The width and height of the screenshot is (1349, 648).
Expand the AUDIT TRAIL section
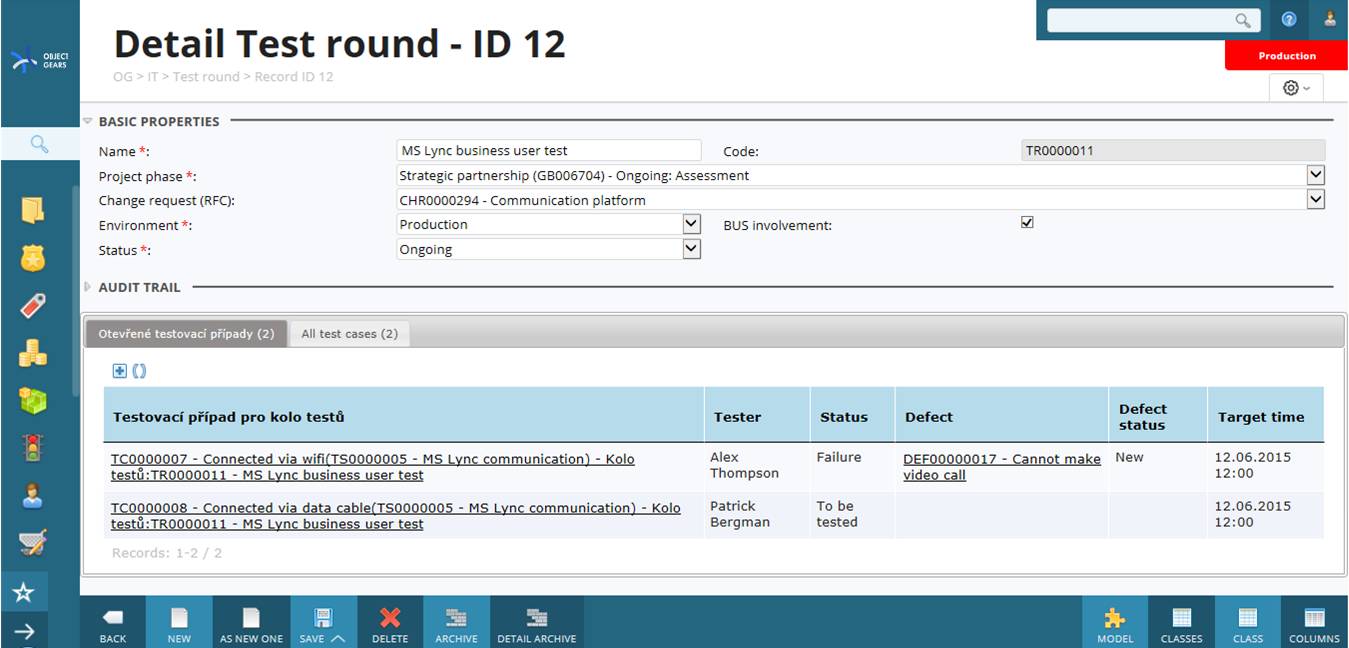[x=87, y=287]
